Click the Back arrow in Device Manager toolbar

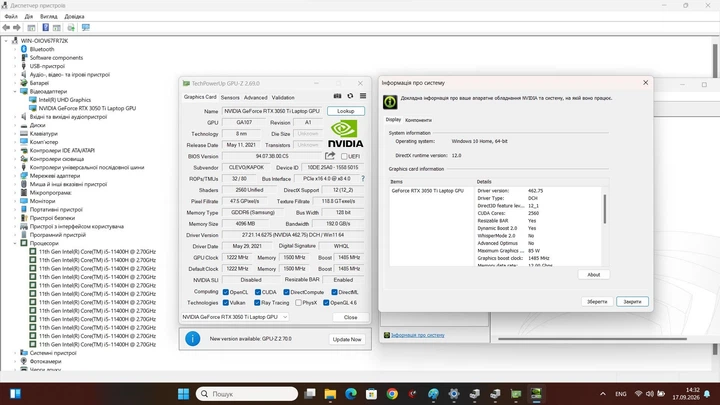(6, 28)
